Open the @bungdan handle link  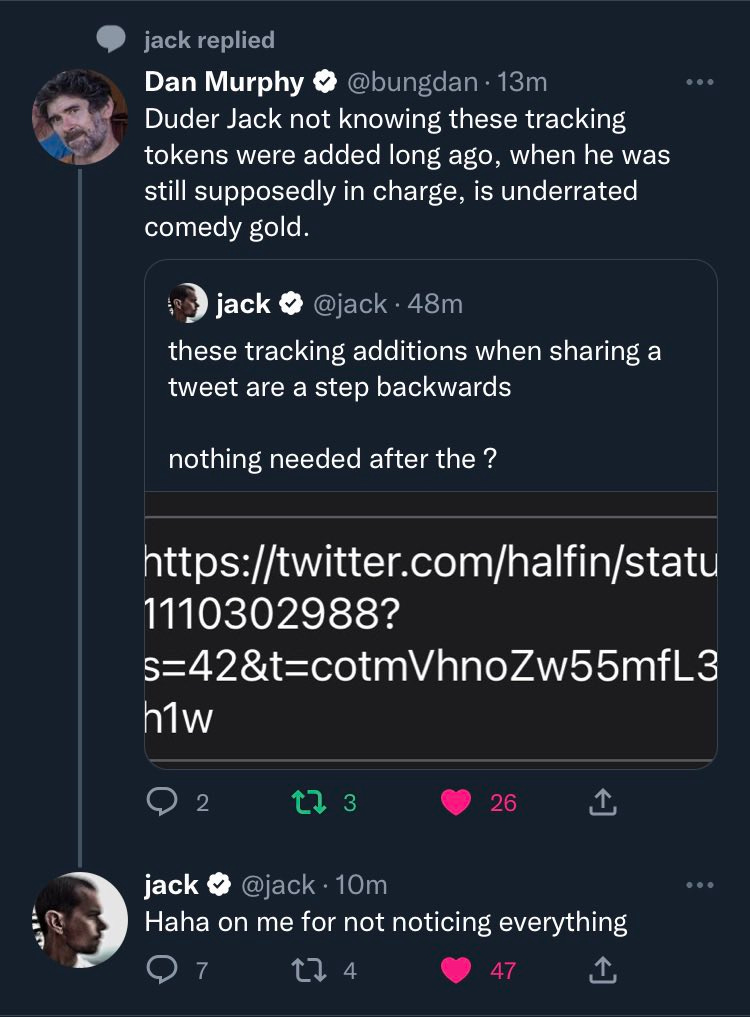click(411, 82)
